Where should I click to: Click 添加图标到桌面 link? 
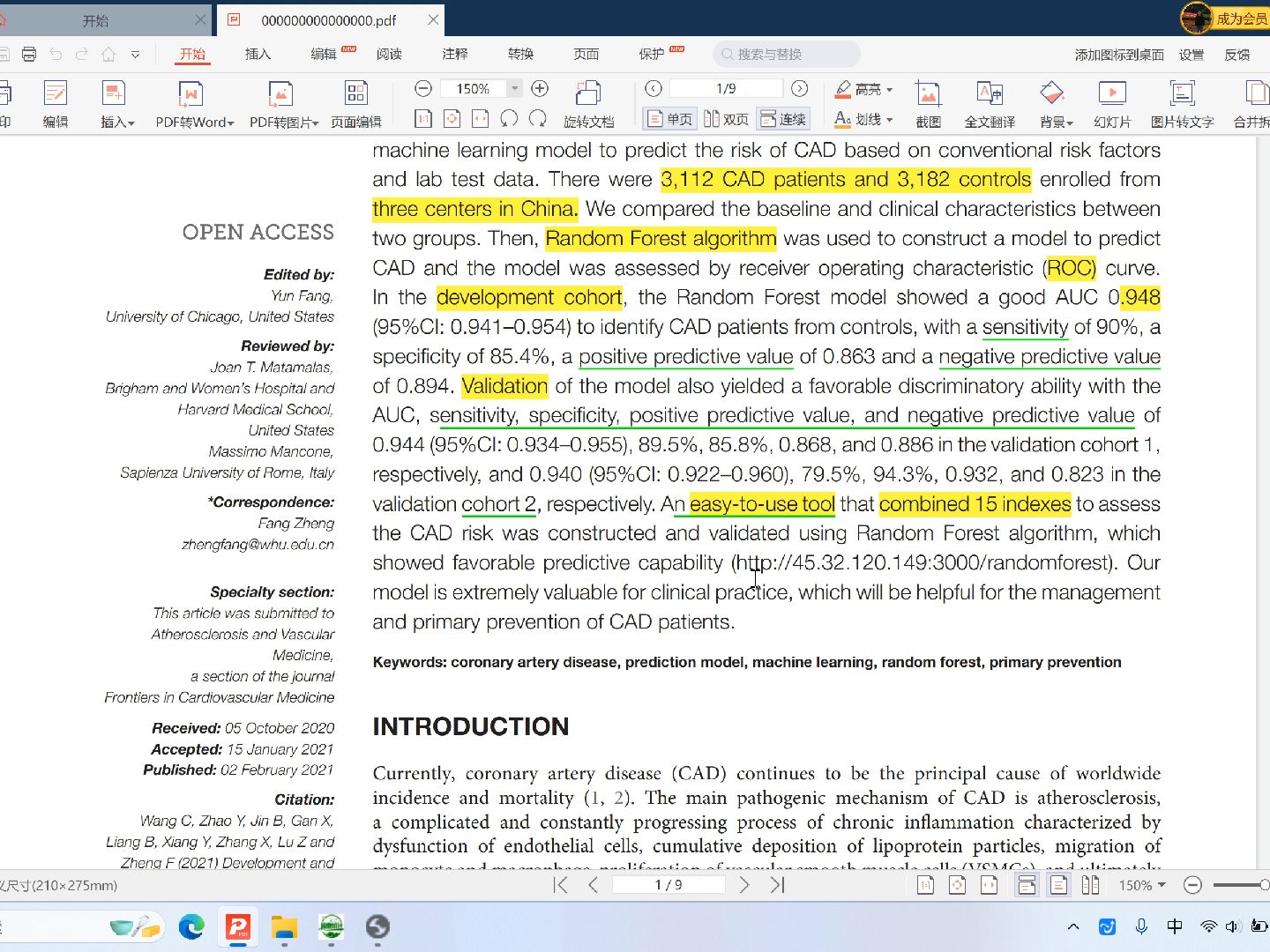pos(1119,55)
